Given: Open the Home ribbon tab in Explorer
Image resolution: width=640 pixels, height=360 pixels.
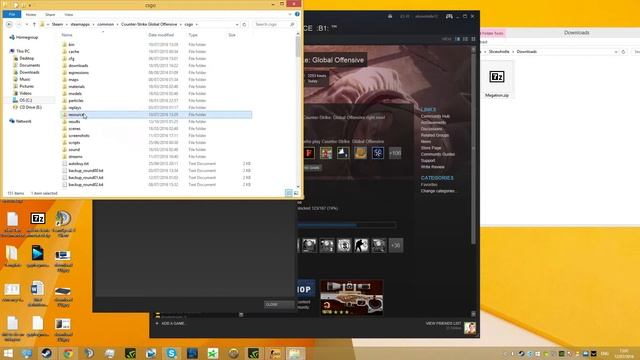Looking at the screenshot, I should [x=31, y=14].
